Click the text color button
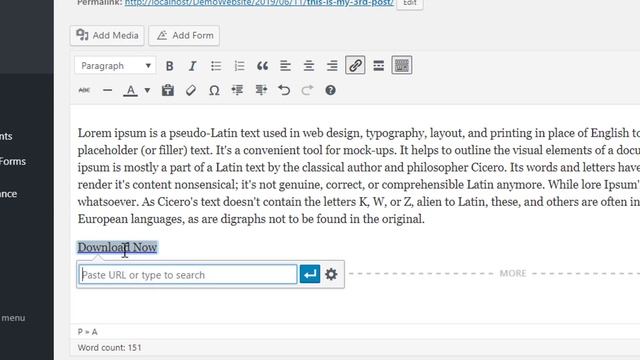640x360 pixels. pyautogui.click(x=130, y=90)
